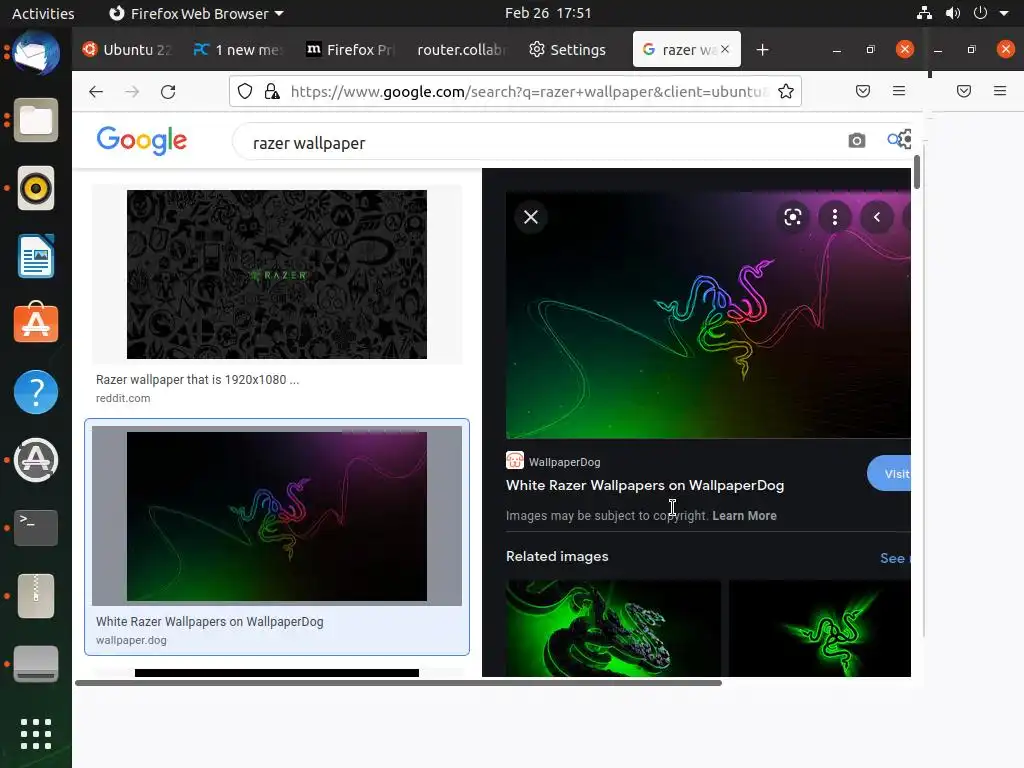Open the power indicator in top bar
This screenshot has width=1024, height=768.
pos(980,13)
